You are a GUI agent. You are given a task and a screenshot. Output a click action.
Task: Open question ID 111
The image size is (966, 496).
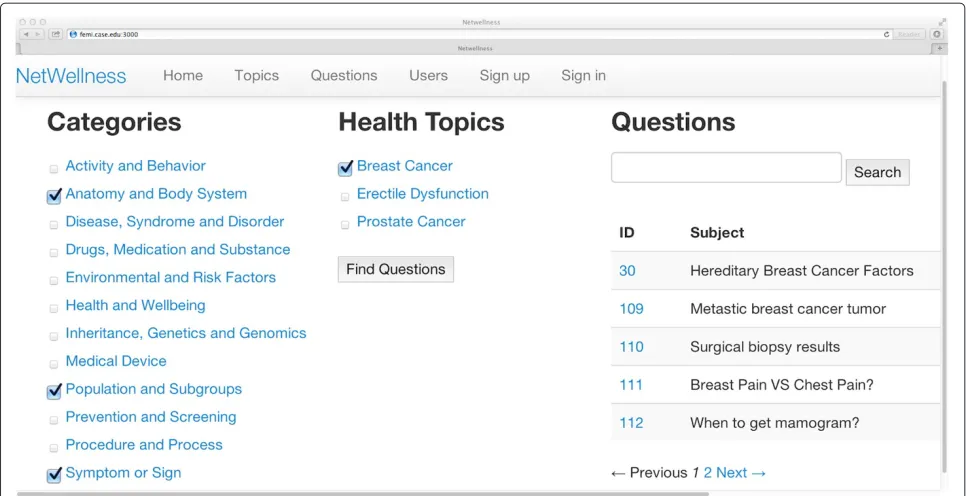tap(631, 384)
